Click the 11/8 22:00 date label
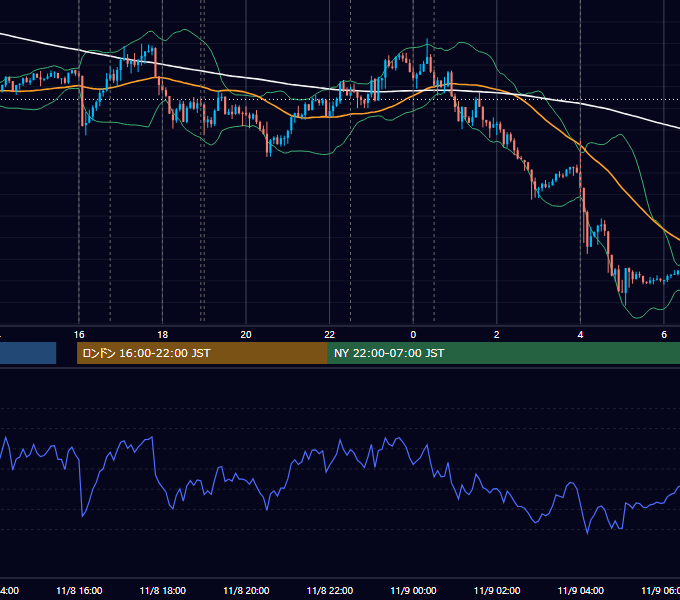This screenshot has width=680, height=600. (330, 590)
